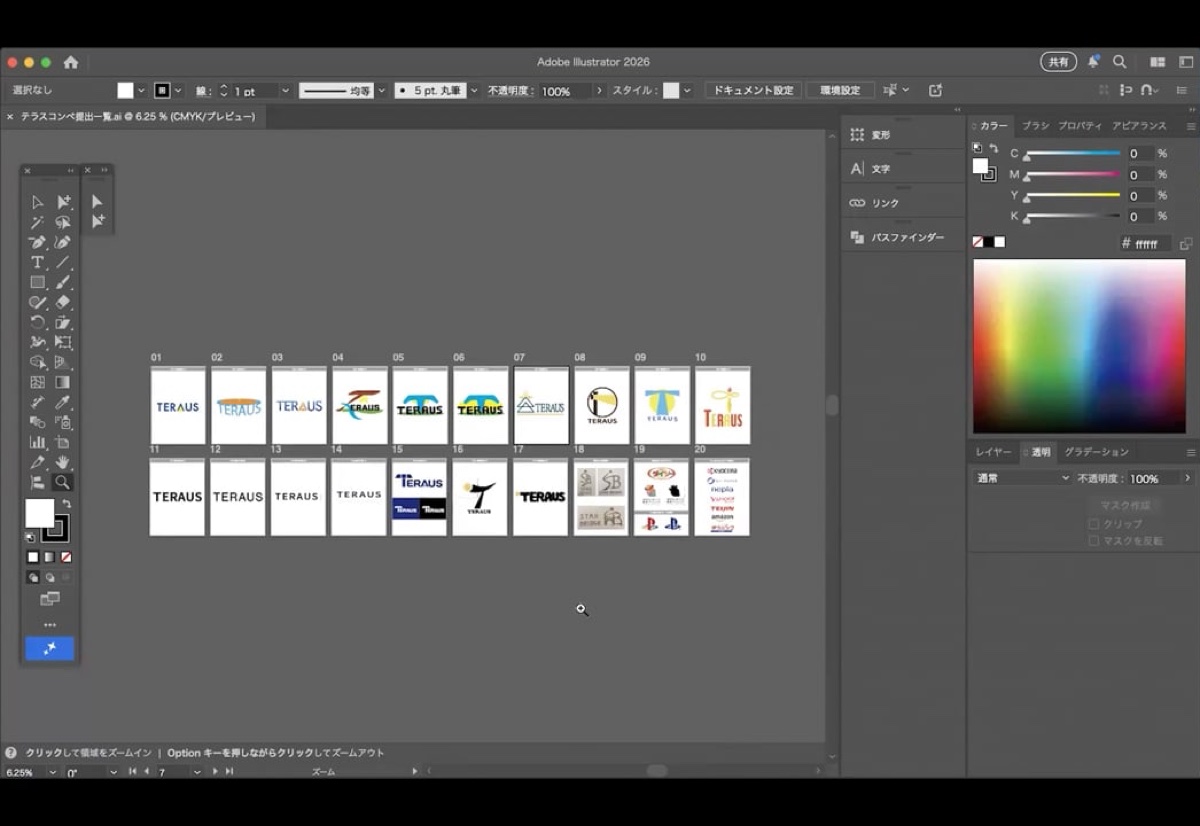This screenshot has width=1200, height=826.
Task: Select the Lasso tool
Action: coord(63,222)
